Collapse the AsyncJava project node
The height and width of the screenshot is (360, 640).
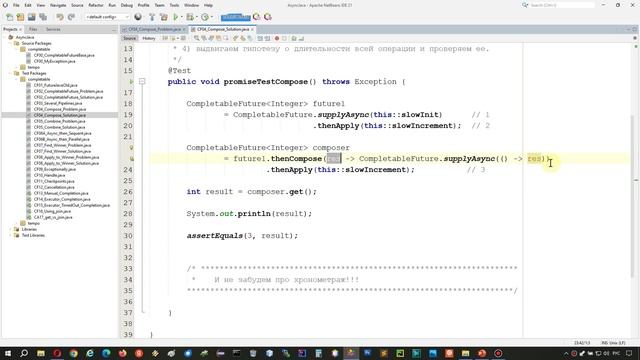(x=5, y=37)
